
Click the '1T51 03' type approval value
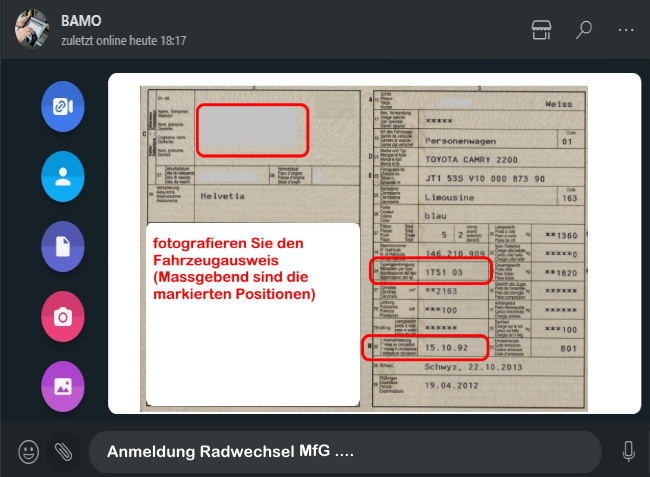tap(444, 272)
